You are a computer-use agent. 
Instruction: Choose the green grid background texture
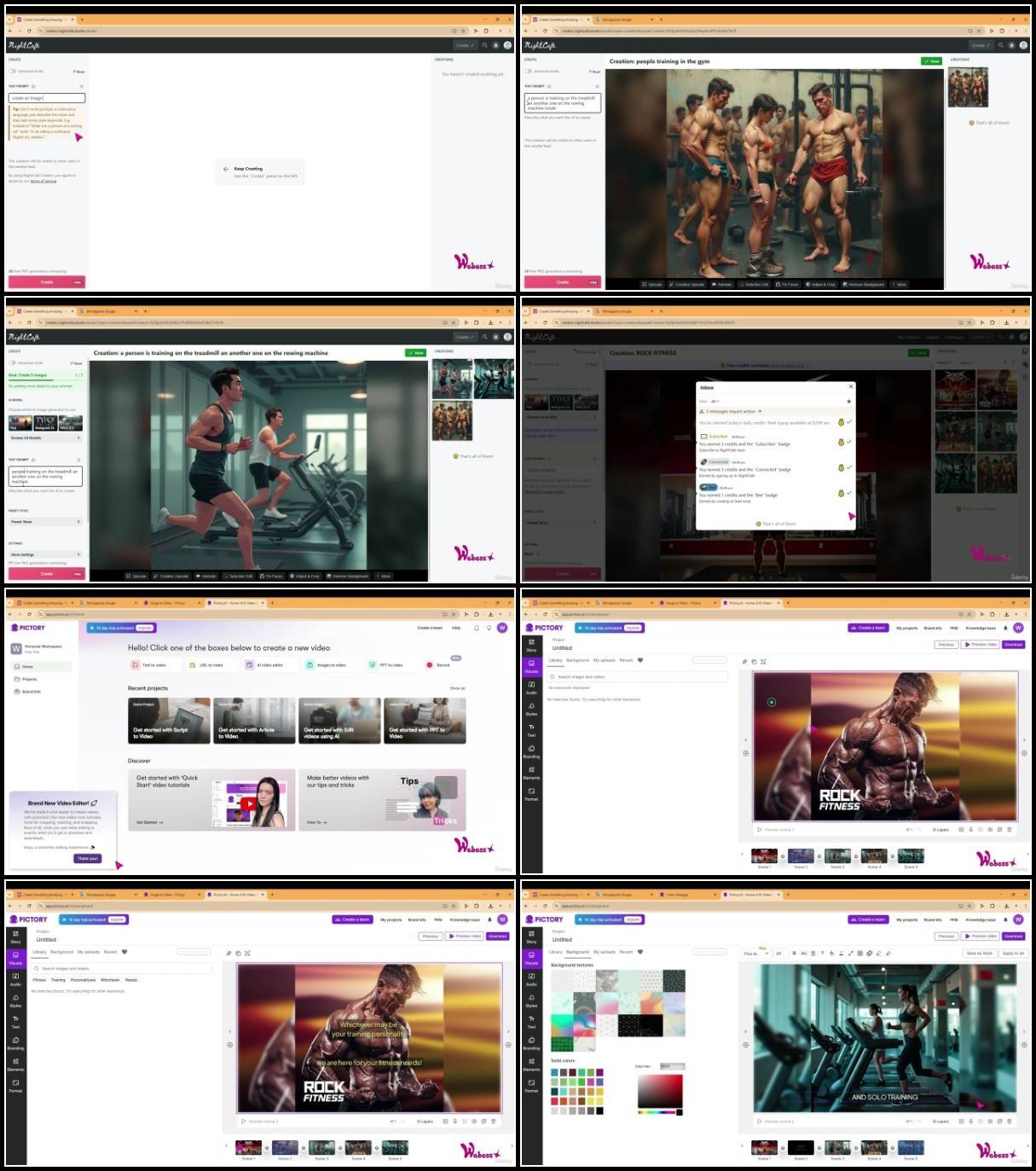[x=562, y=1045]
